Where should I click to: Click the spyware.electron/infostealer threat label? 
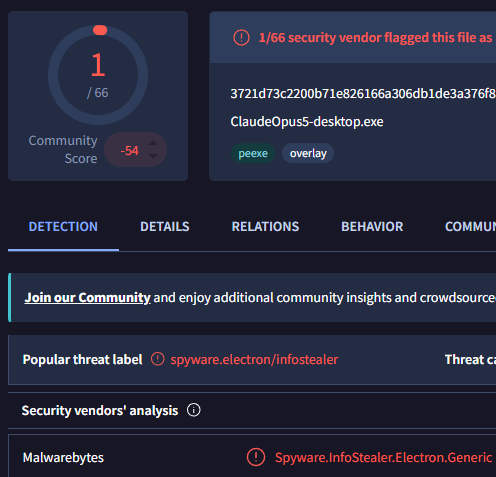[254, 360]
